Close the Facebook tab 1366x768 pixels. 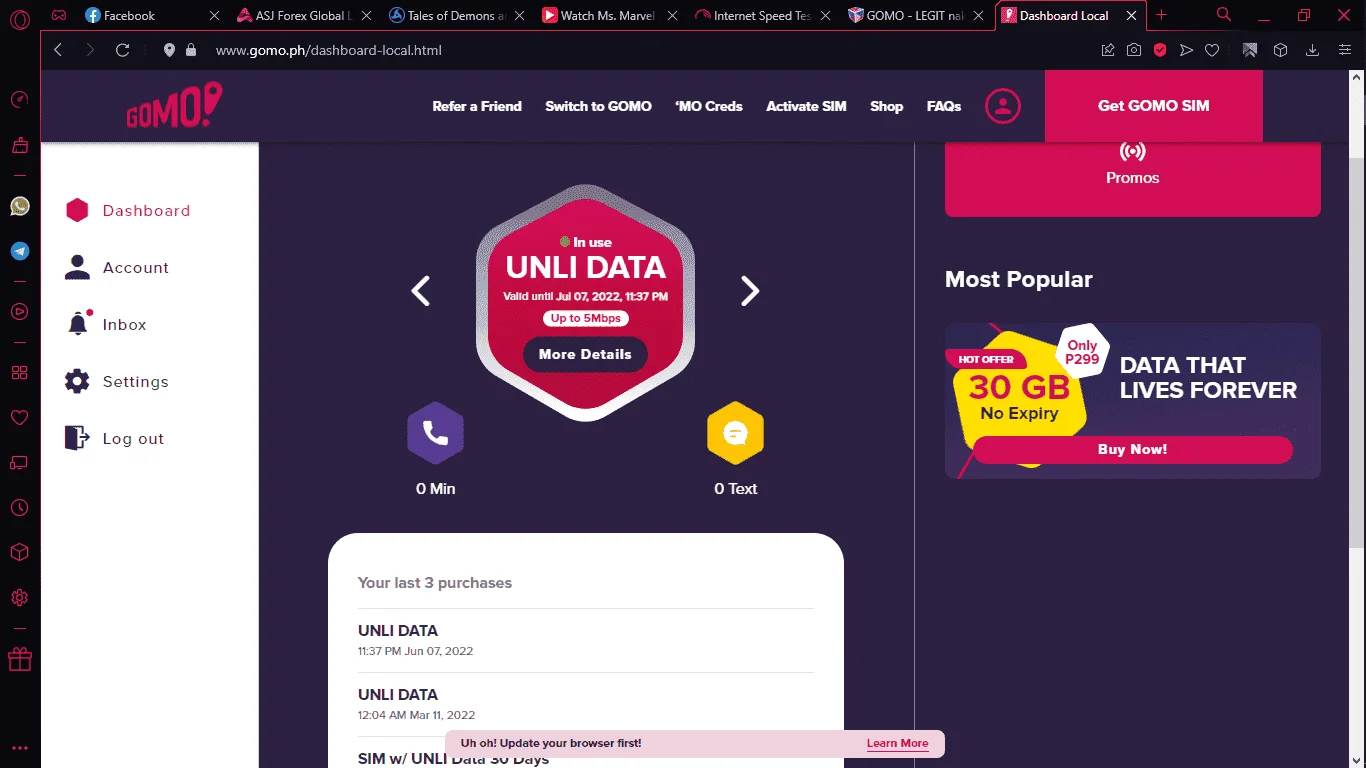pyautogui.click(x=215, y=16)
